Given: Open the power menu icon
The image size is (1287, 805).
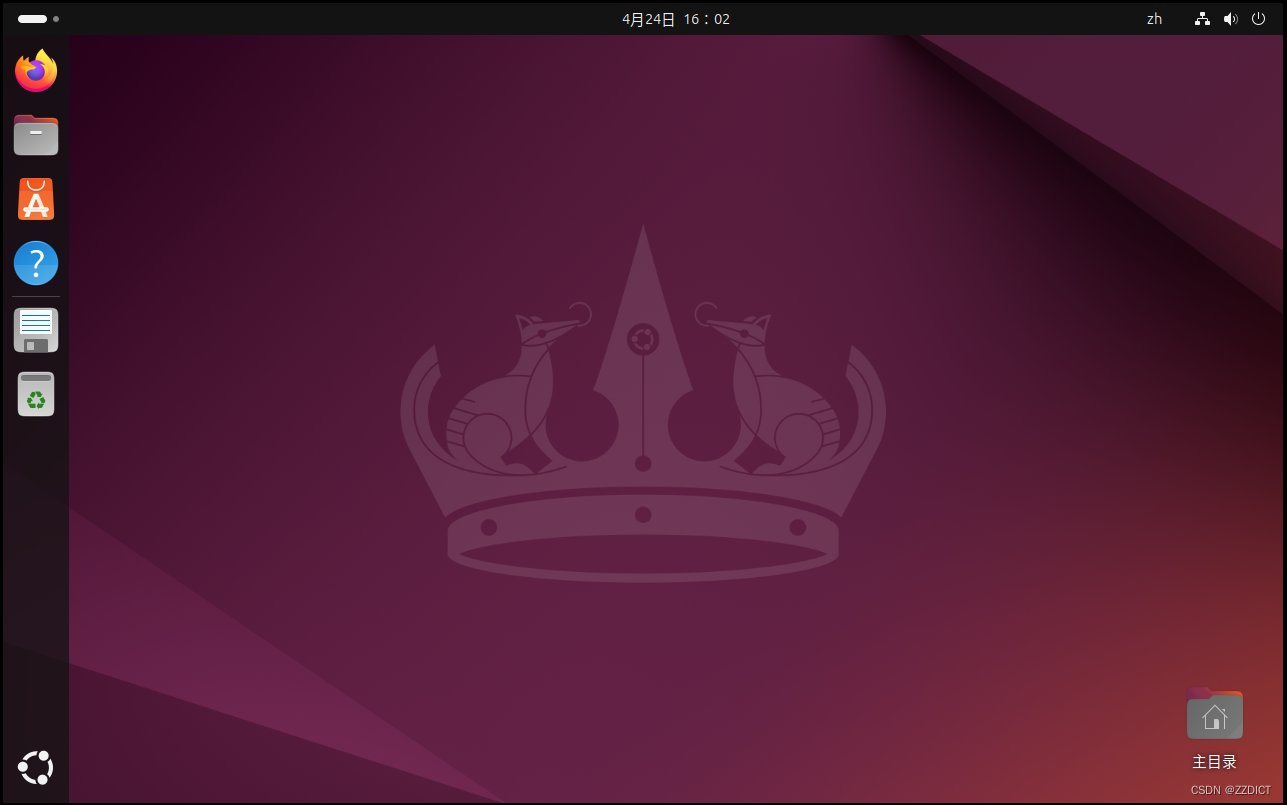Looking at the screenshot, I should (x=1259, y=19).
